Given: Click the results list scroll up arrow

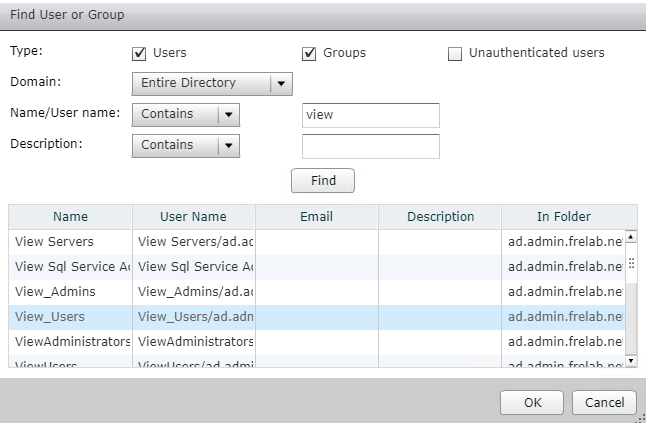Looking at the screenshot, I should coord(631,237).
